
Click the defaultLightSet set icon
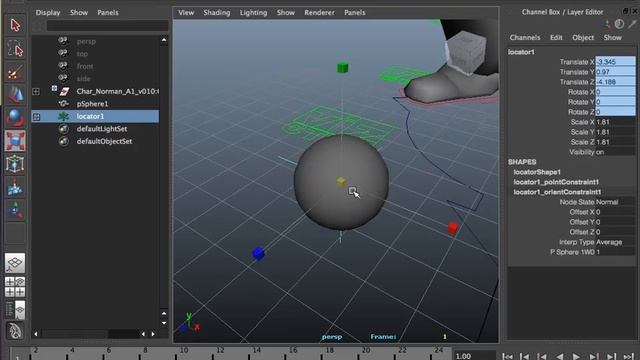[x=63, y=129]
